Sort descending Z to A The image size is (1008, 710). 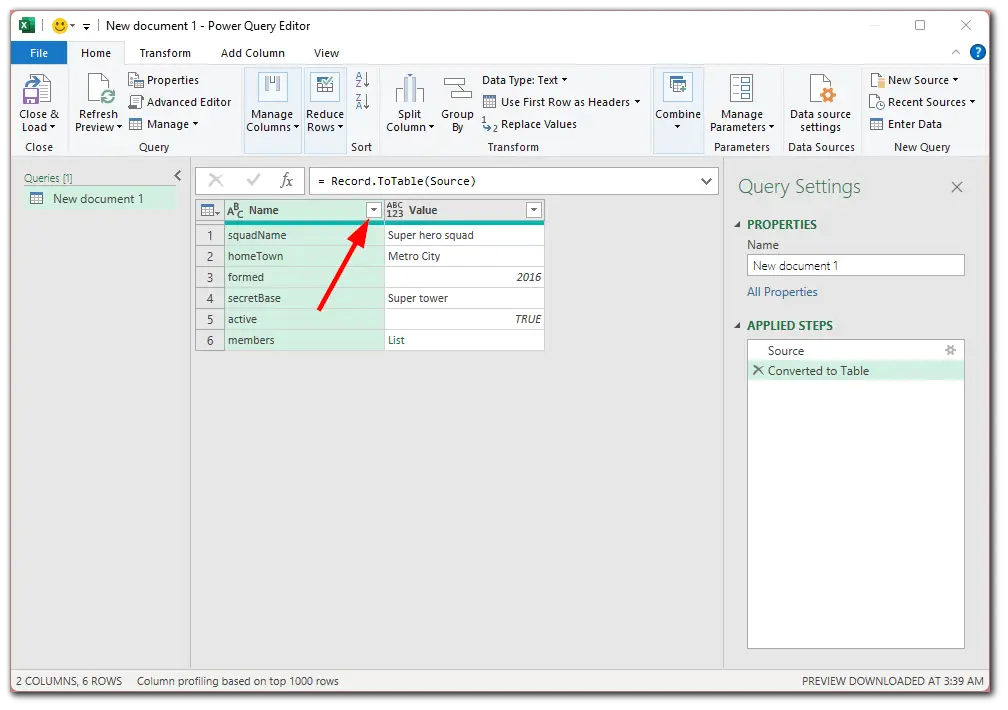pyautogui.click(x=362, y=101)
